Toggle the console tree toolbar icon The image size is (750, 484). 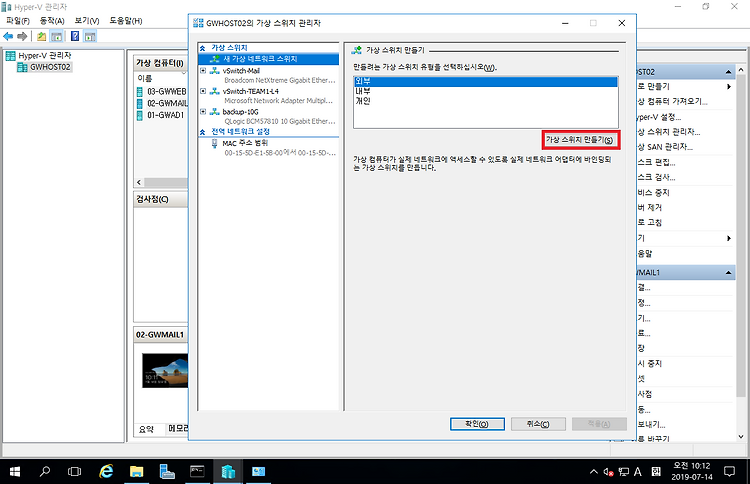56,36
